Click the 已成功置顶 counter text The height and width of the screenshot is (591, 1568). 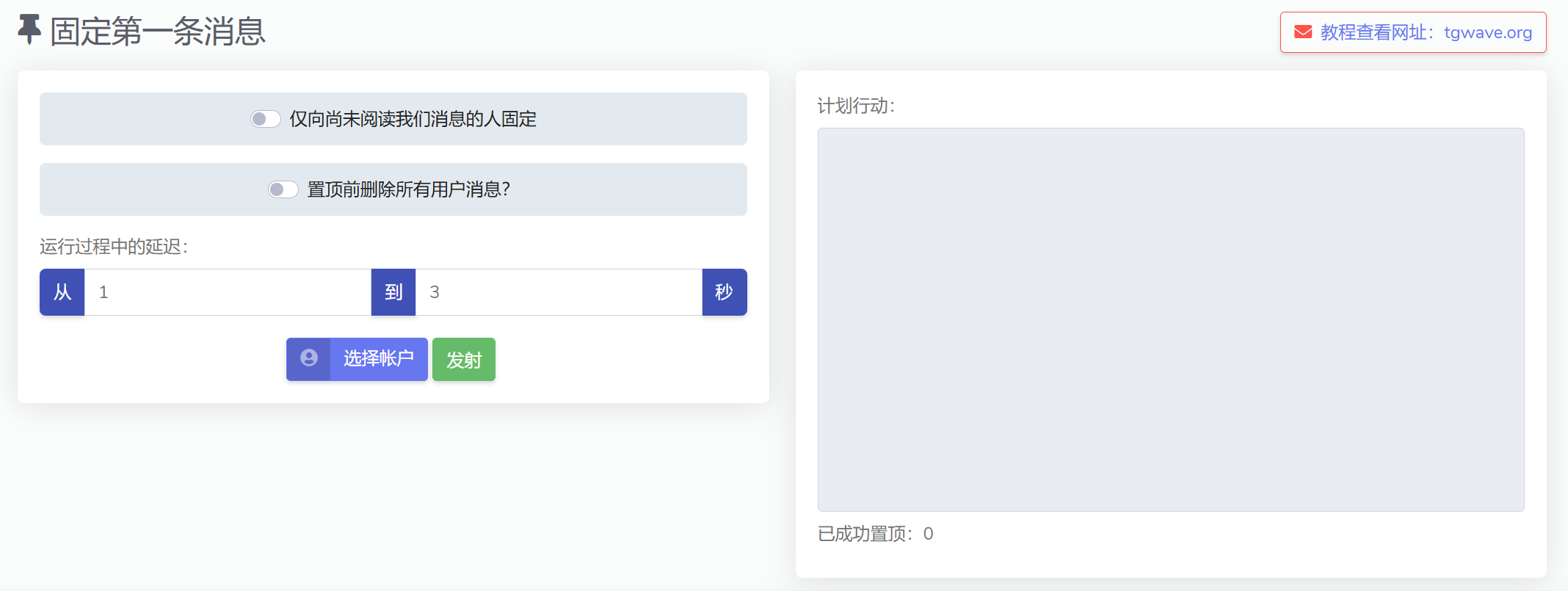(875, 534)
